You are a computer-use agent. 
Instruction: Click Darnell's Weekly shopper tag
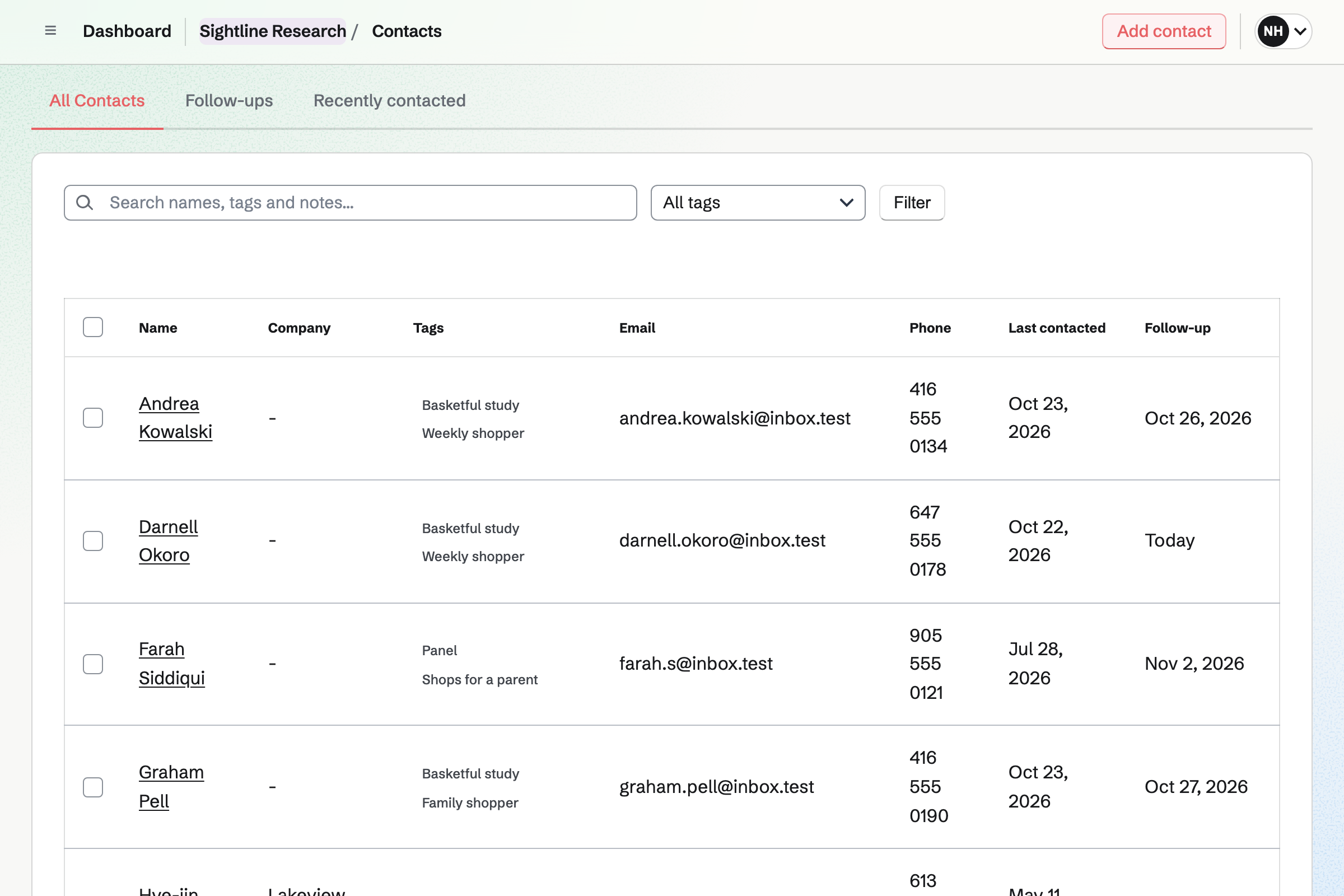point(473,556)
